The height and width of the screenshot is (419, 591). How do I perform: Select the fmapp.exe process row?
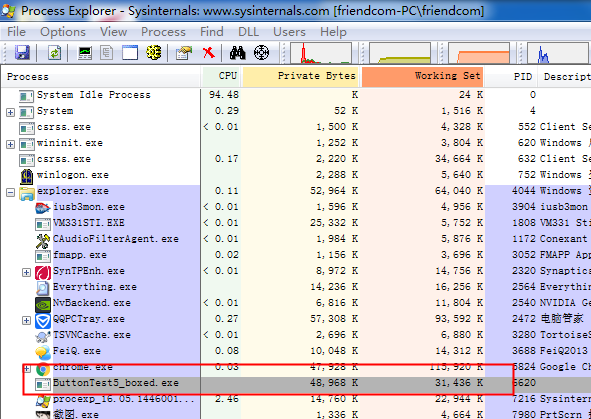tap(295, 255)
